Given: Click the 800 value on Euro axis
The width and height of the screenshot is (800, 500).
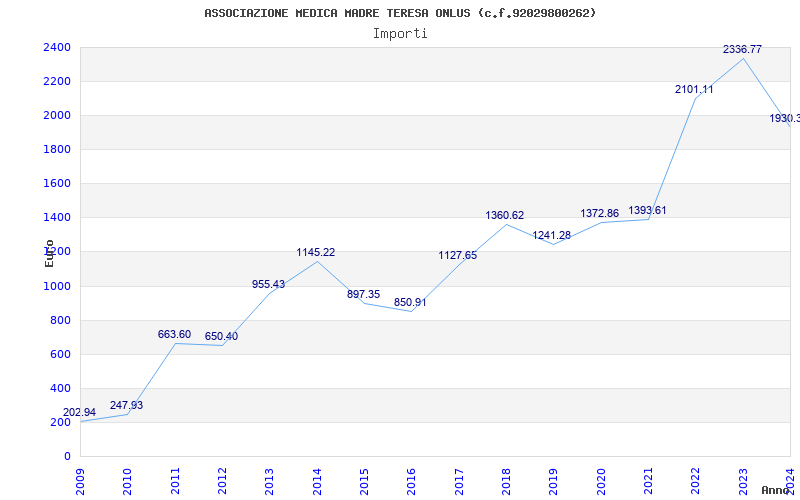Looking at the screenshot, I should pos(61,320).
